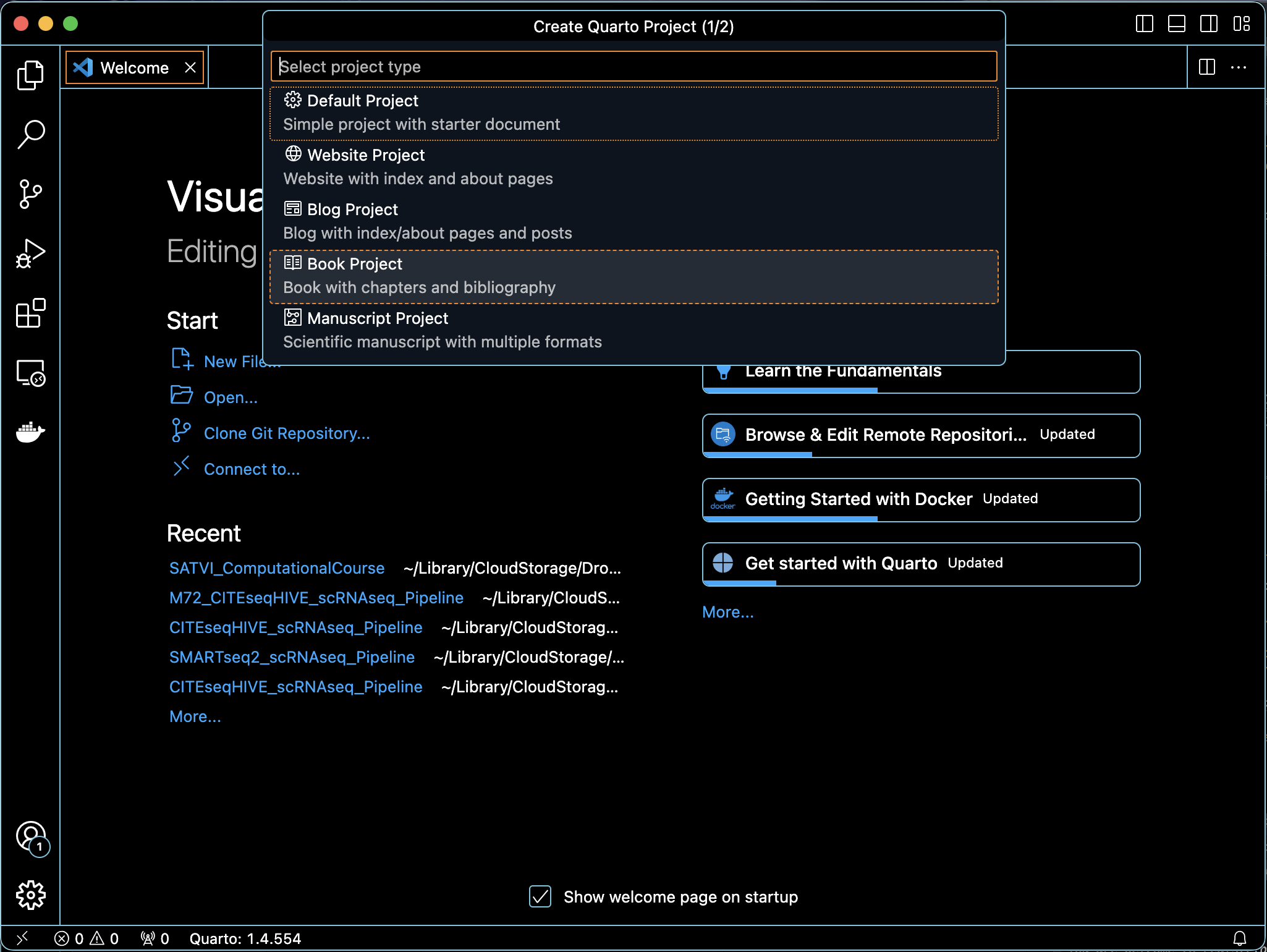Click More... under walkthroughs
This screenshot has height=952, width=1267.
[x=728, y=612]
